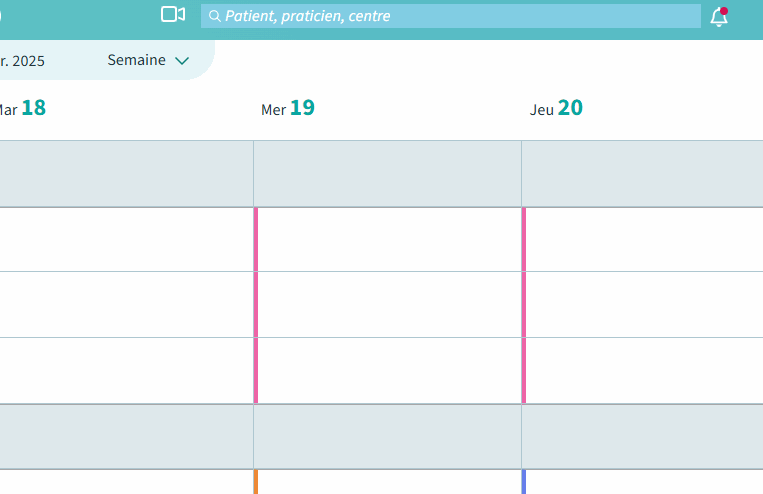This screenshot has width=763, height=494.
Task: Select the Jeu 20 day header
Action: click(556, 108)
